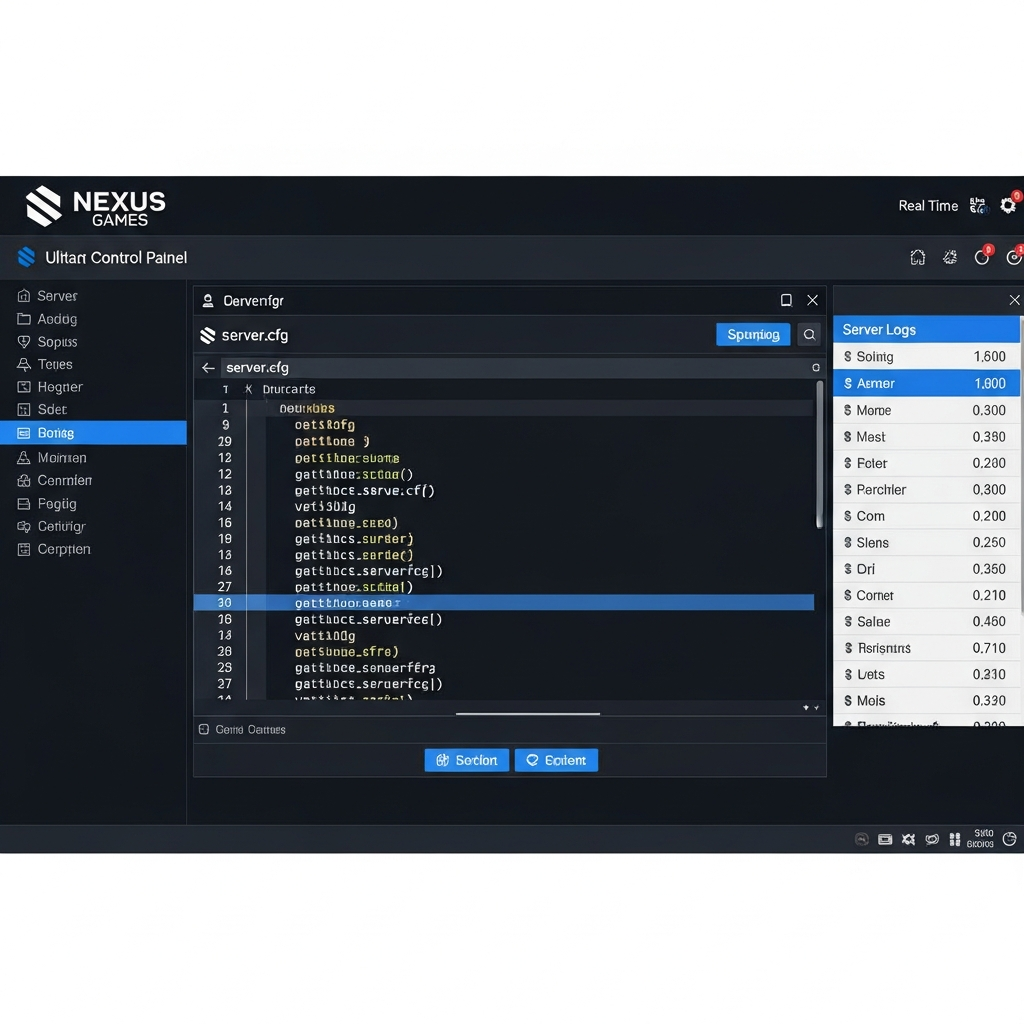Toggle the Gemd Cartues checkbox
The height and width of the screenshot is (1024, 1024).
[x=204, y=729]
